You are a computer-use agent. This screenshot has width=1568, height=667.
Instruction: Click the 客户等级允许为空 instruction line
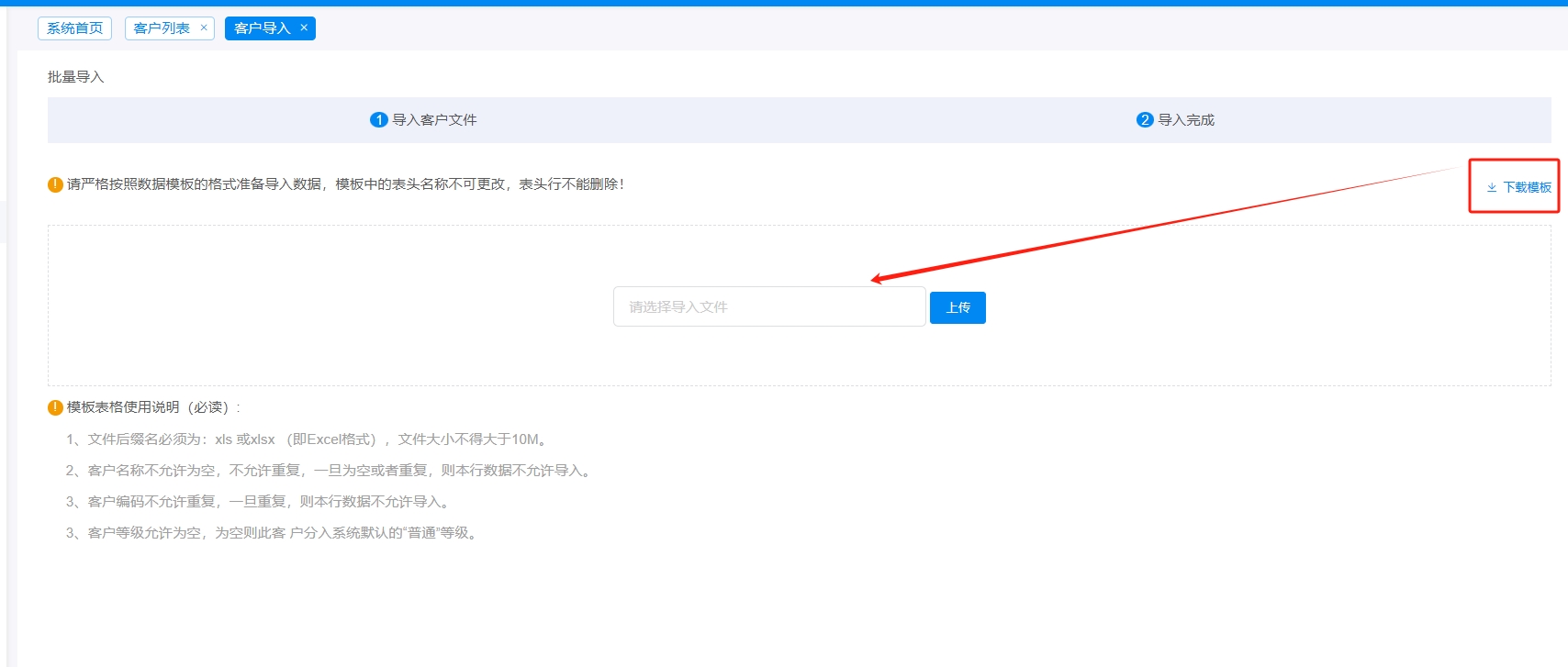(x=273, y=533)
